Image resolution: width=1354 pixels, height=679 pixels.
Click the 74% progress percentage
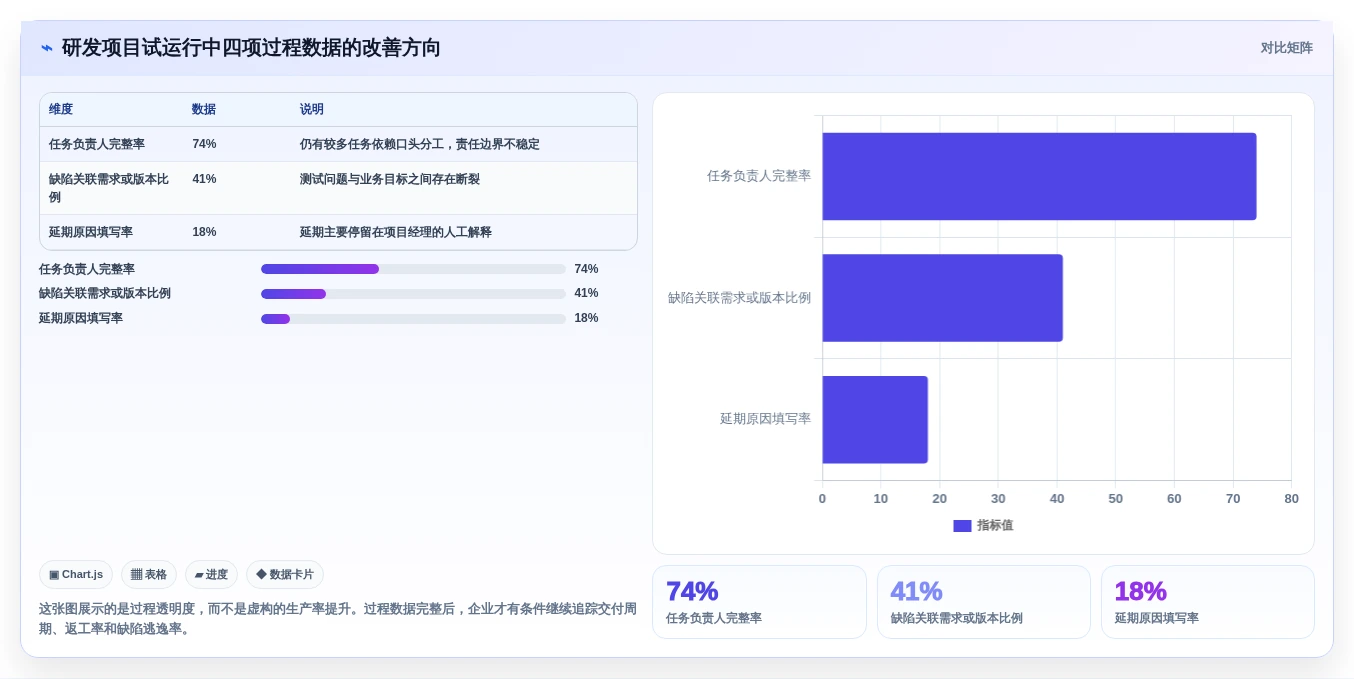point(586,269)
